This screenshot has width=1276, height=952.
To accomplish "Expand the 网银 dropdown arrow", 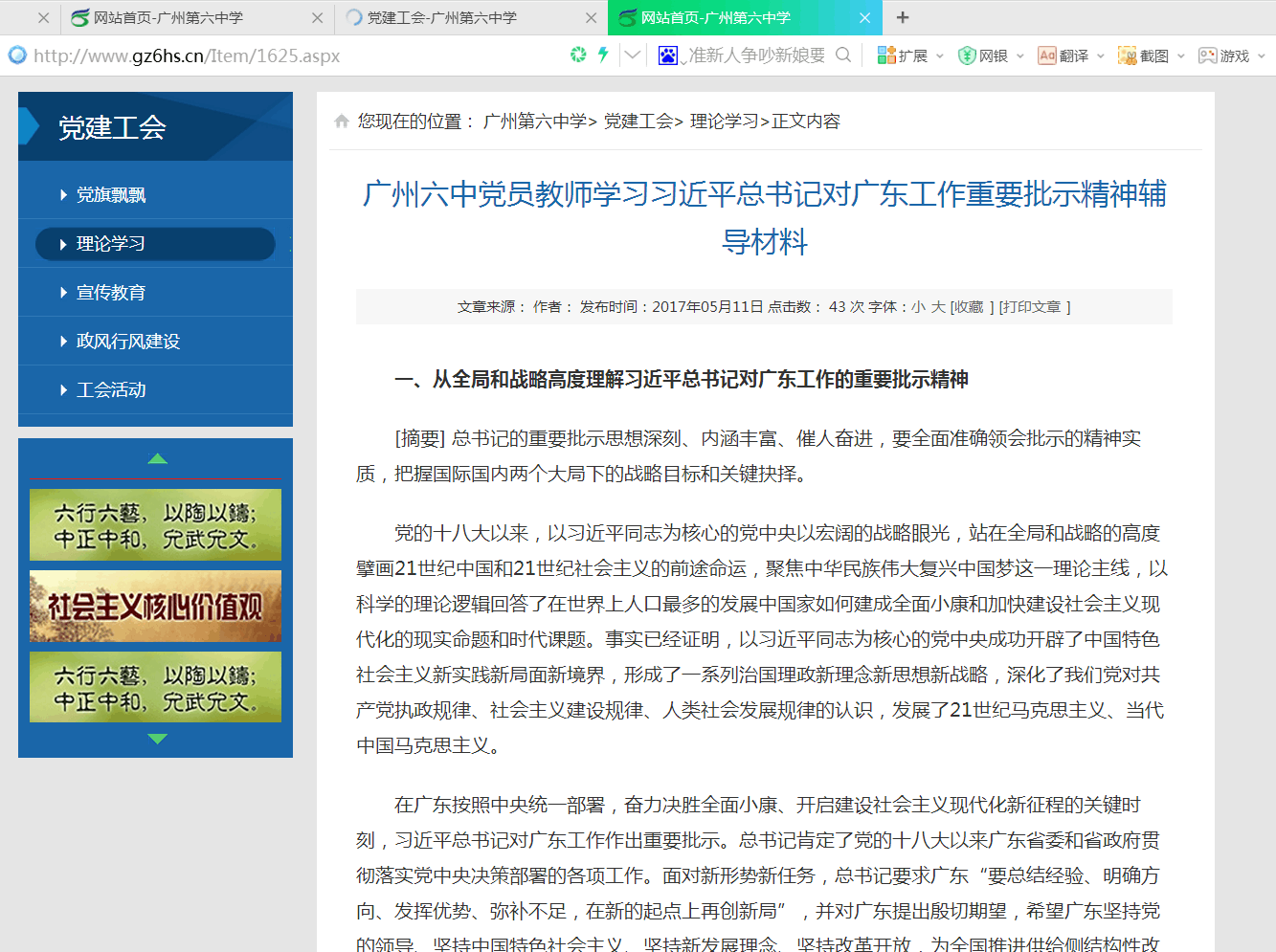I will pyautogui.click(x=1020, y=56).
